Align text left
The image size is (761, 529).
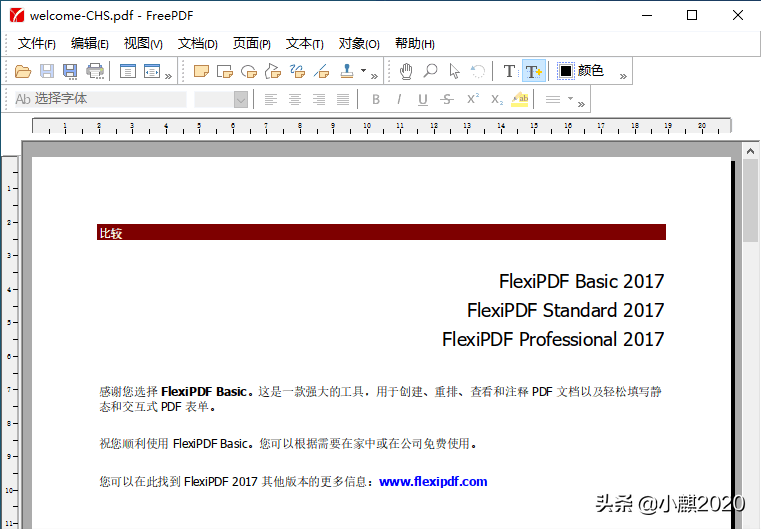(271, 99)
